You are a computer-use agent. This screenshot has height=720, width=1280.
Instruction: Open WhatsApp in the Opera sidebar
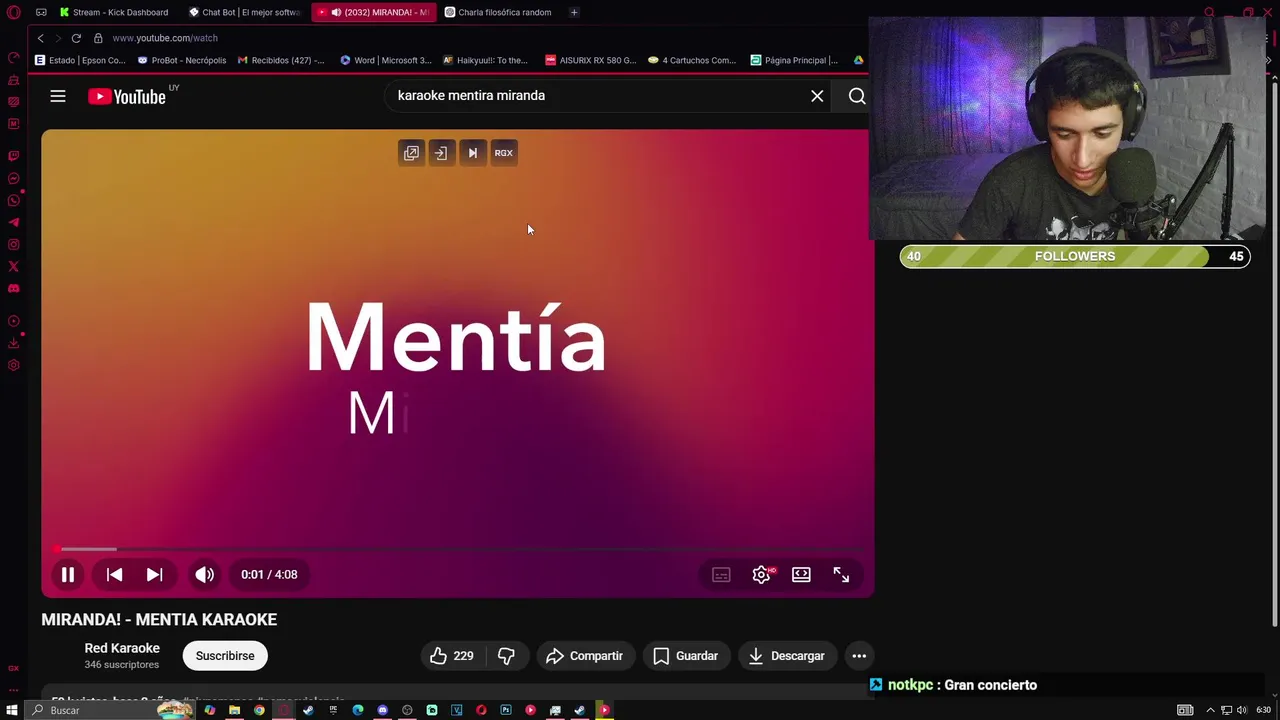click(14, 201)
